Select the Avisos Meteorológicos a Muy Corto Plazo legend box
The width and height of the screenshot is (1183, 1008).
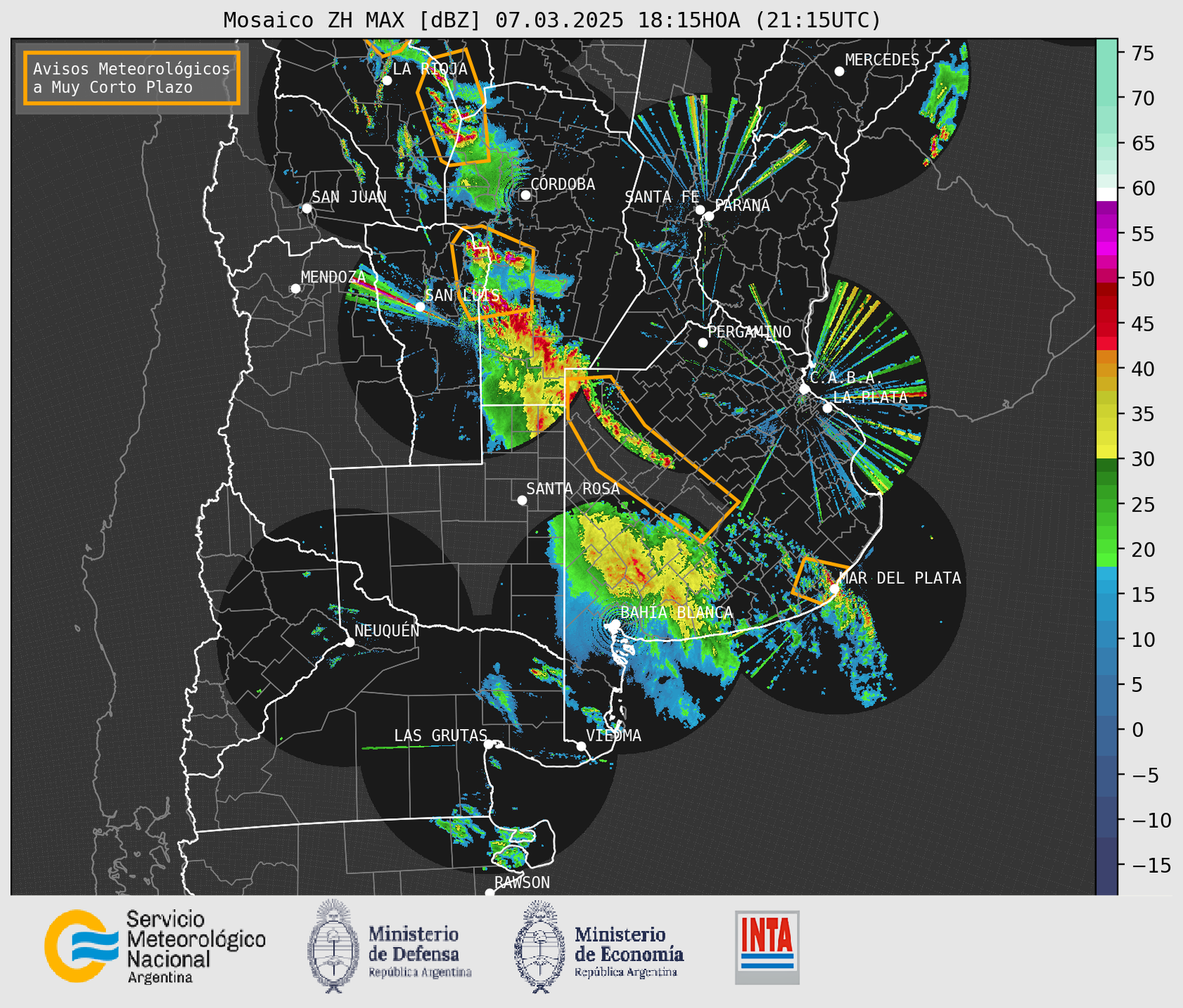(x=132, y=78)
